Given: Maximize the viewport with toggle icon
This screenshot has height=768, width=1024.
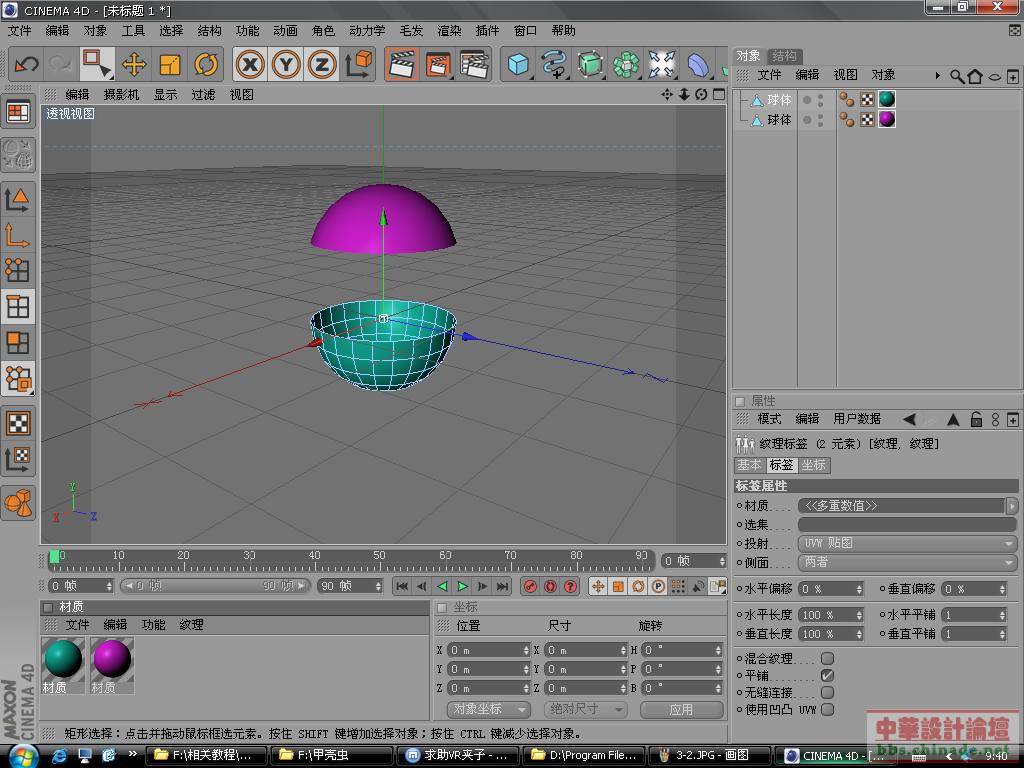Looking at the screenshot, I should (x=719, y=95).
